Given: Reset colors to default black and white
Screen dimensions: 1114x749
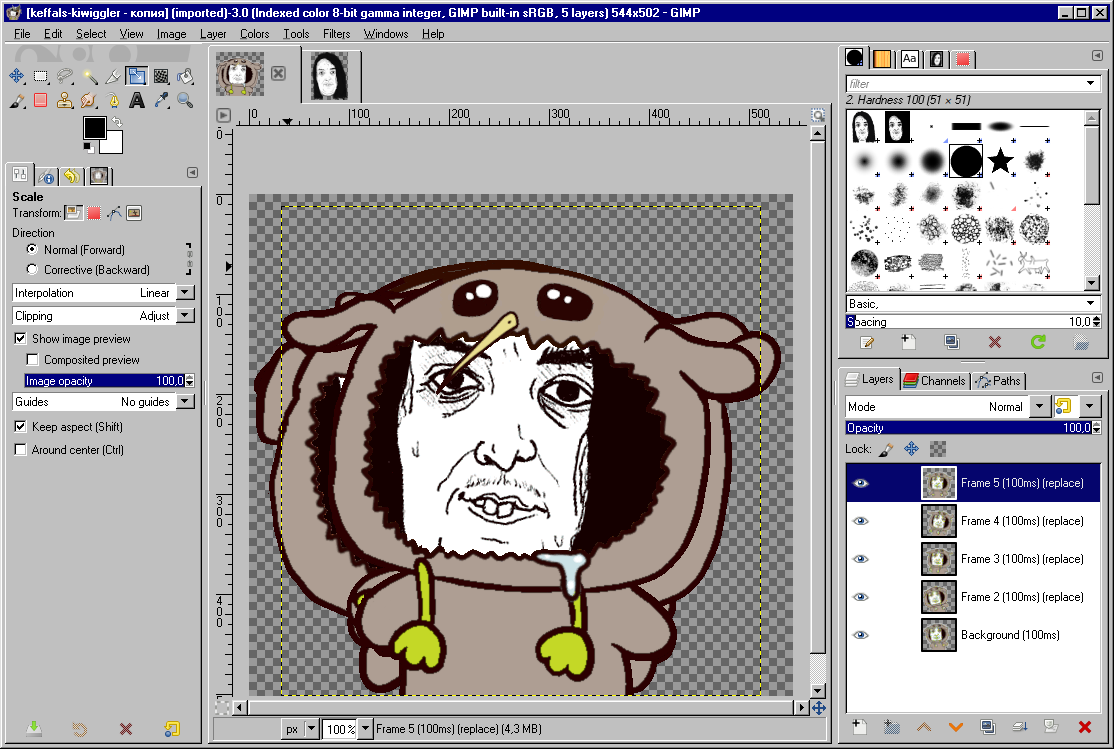Looking at the screenshot, I should tap(88, 148).
